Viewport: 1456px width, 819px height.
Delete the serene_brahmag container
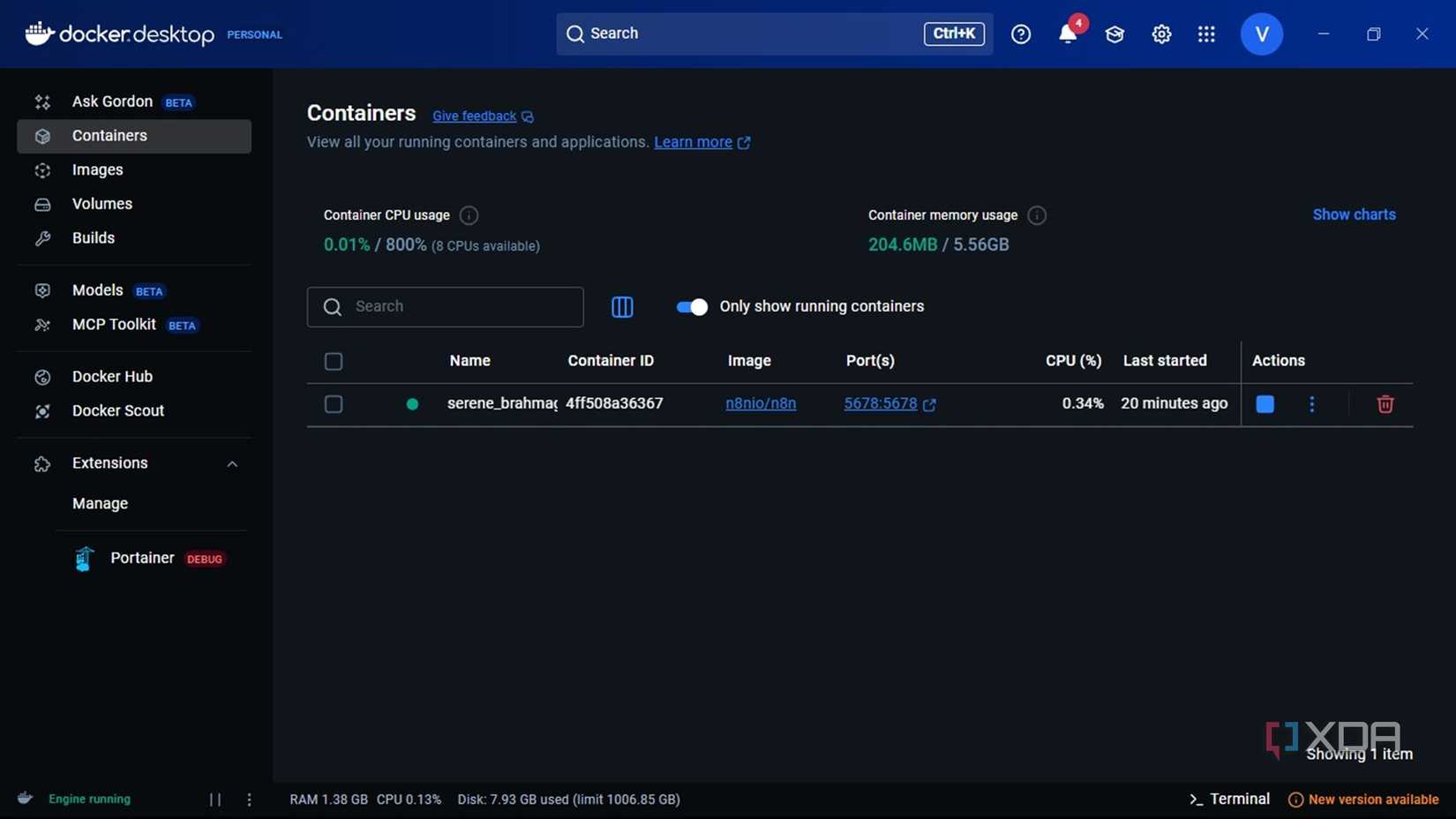coord(1385,404)
